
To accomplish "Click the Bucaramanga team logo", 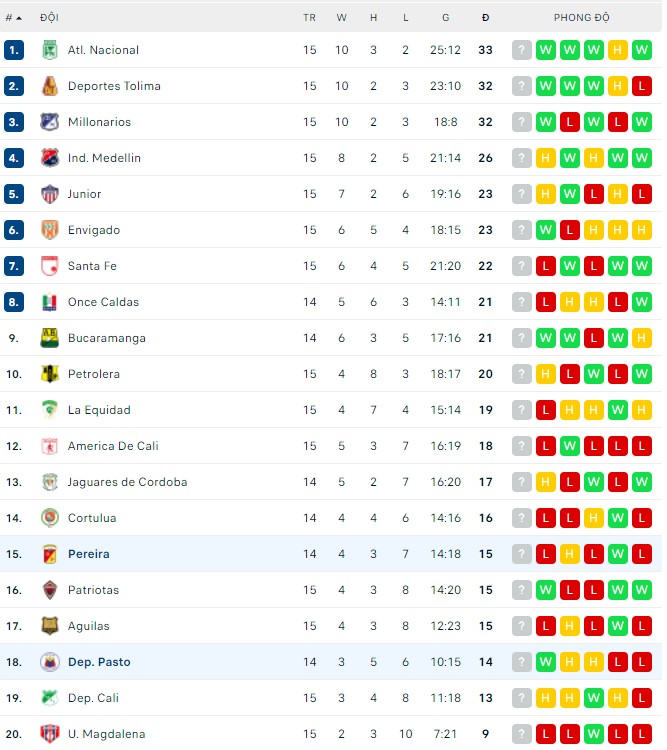I will coord(49,338).
